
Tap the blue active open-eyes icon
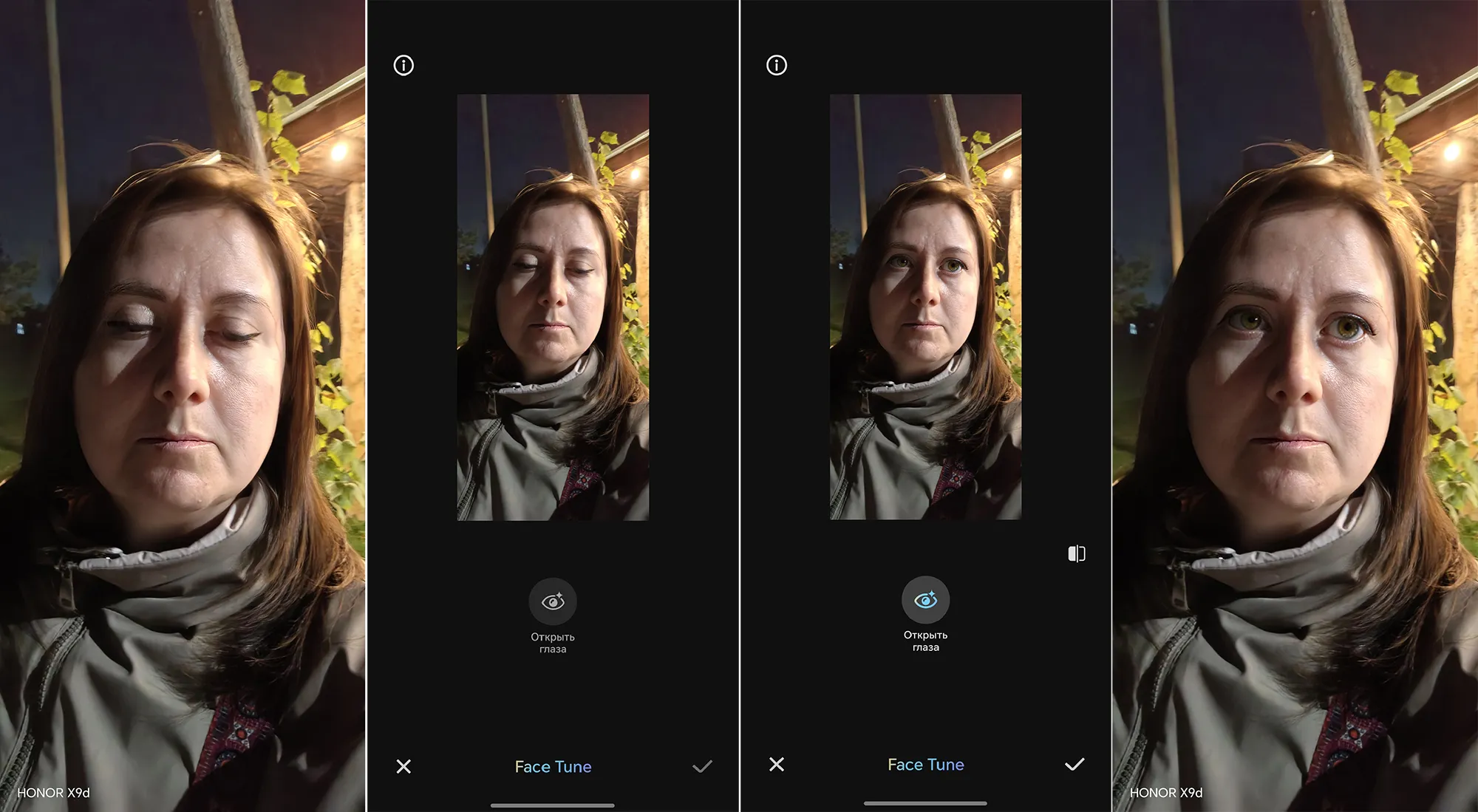coord(925,600)
